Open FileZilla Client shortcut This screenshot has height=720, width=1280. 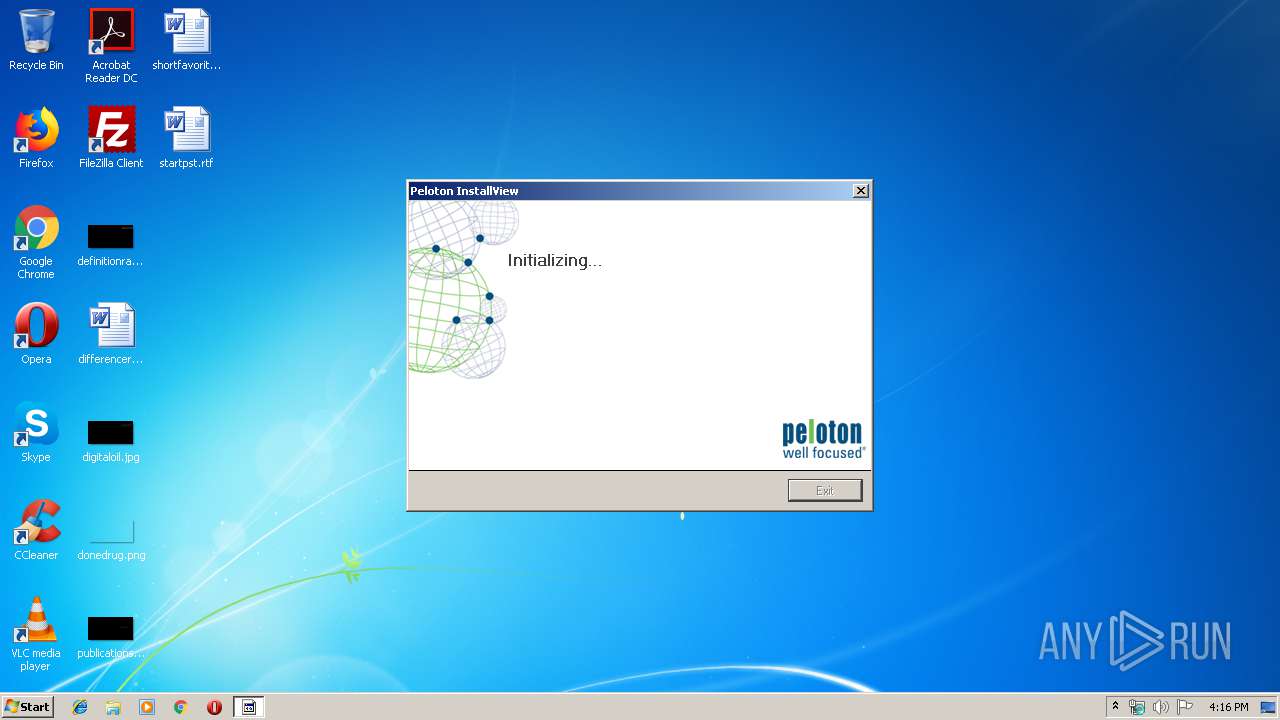click(111, 138)
